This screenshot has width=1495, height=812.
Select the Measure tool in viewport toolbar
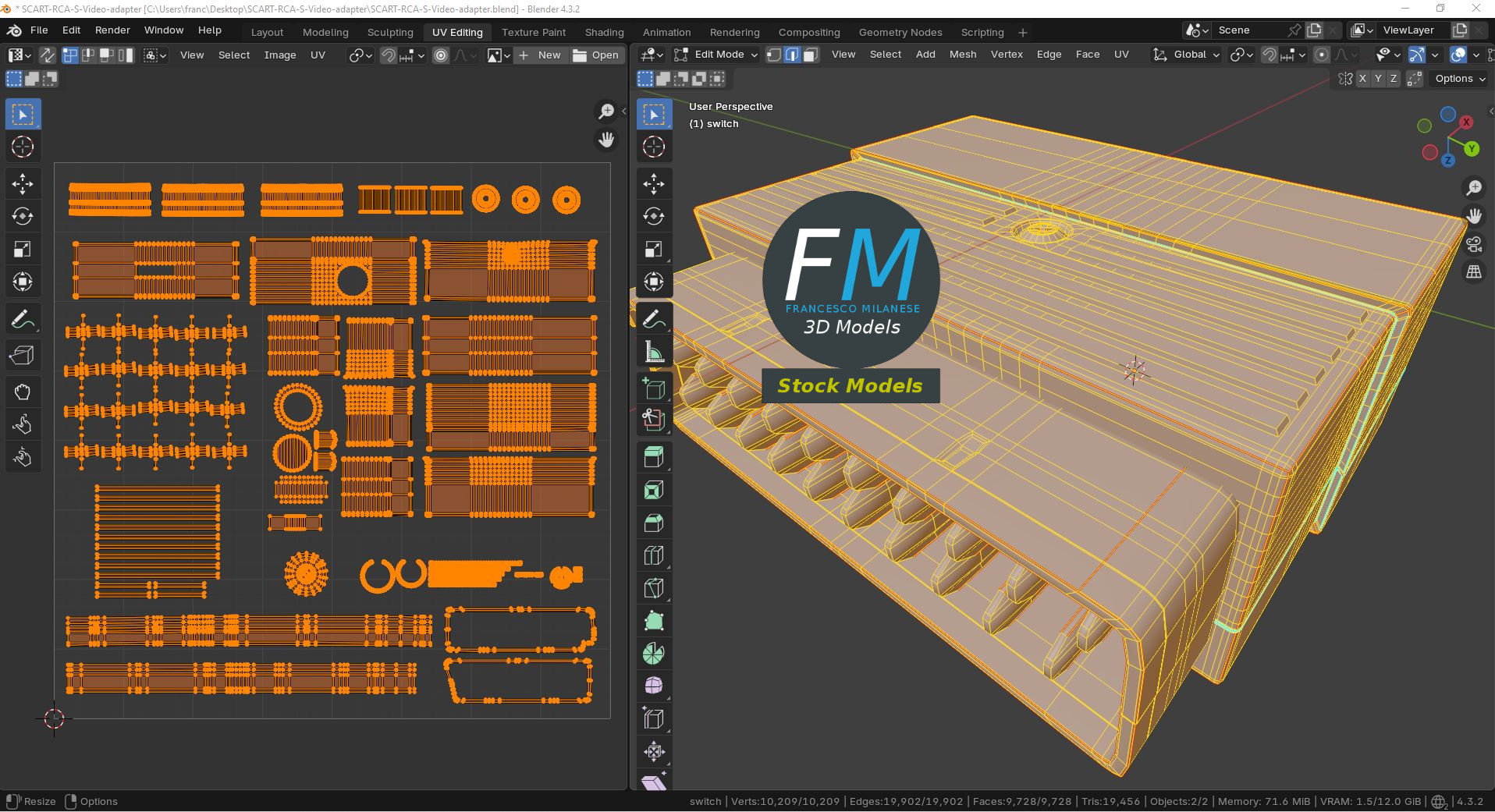click(x=654, y=353)
